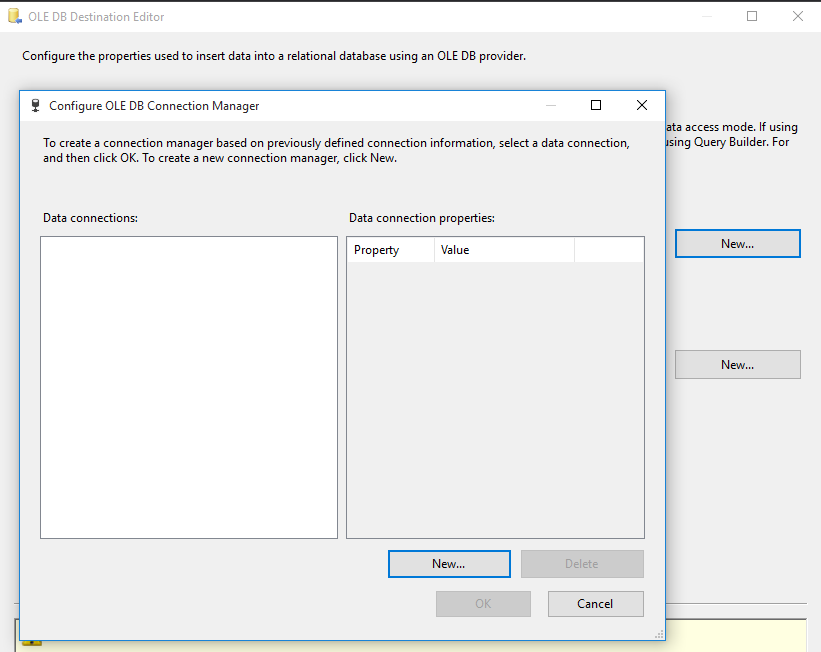Click the instructional text about creating a connection manager
The image size is (821, 652).
coord(334,150)
